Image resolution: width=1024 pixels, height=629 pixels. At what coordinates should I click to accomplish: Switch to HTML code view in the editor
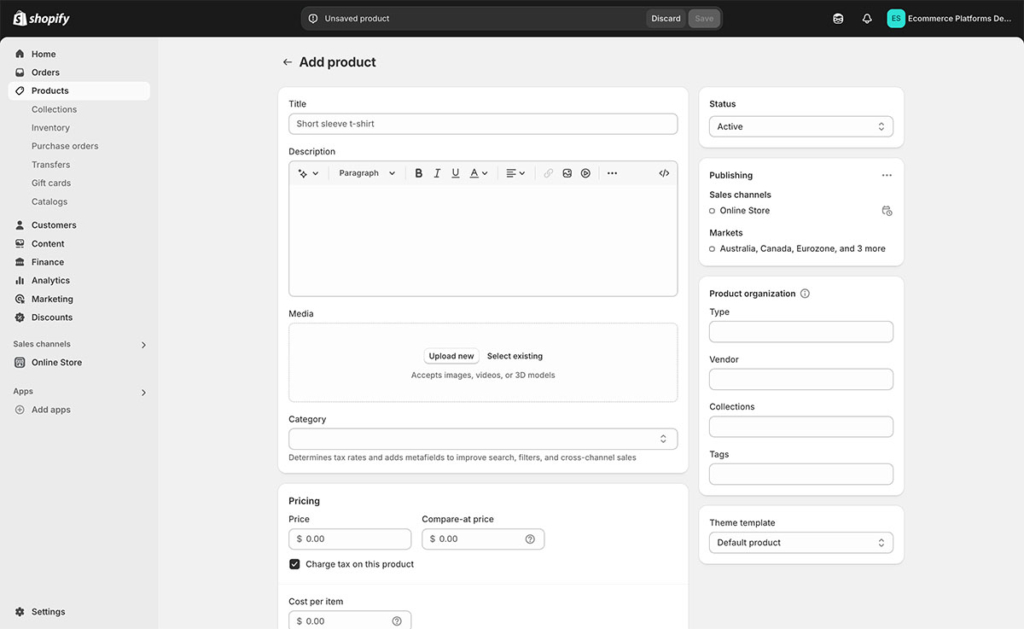[663, 172]
